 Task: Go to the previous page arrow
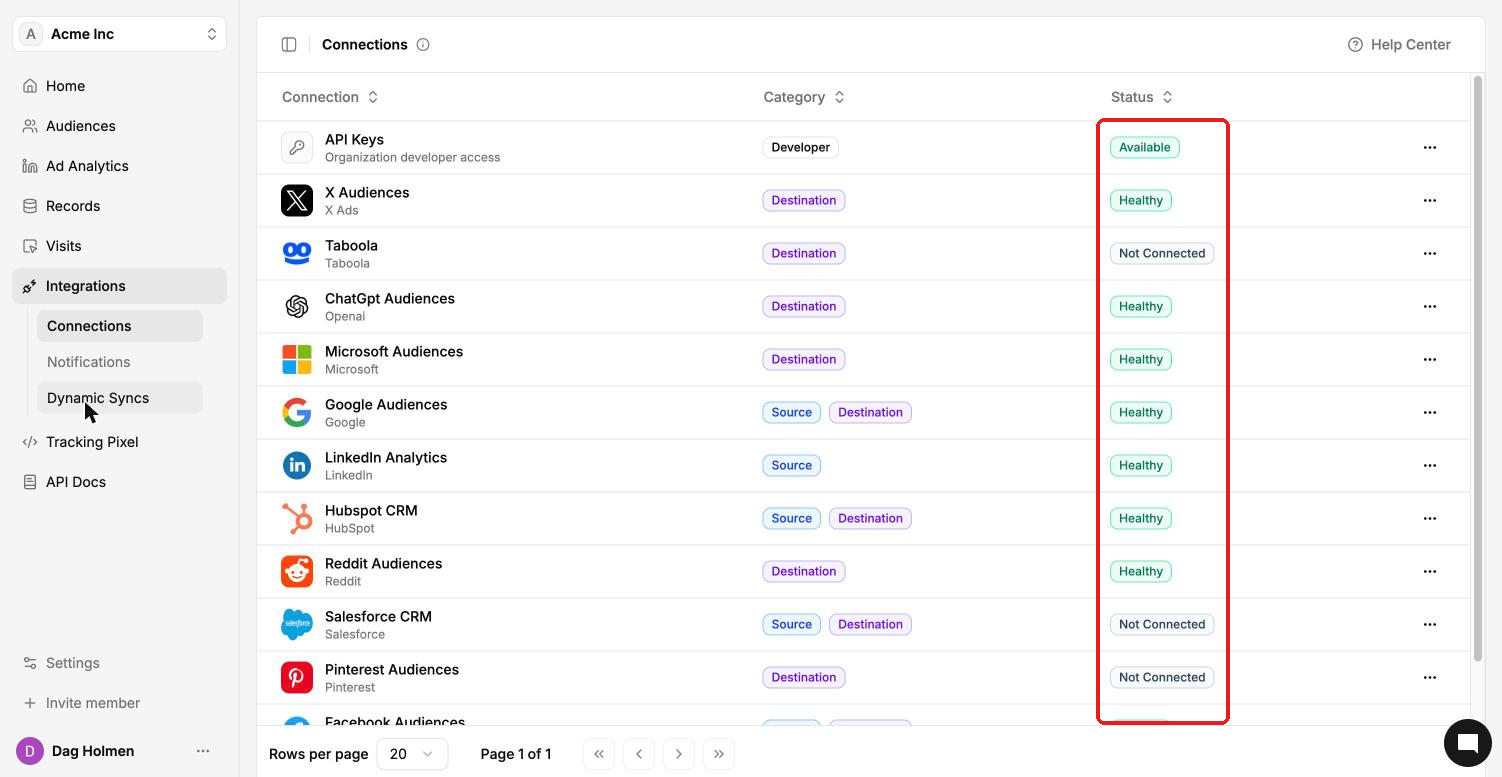point(639,754)
